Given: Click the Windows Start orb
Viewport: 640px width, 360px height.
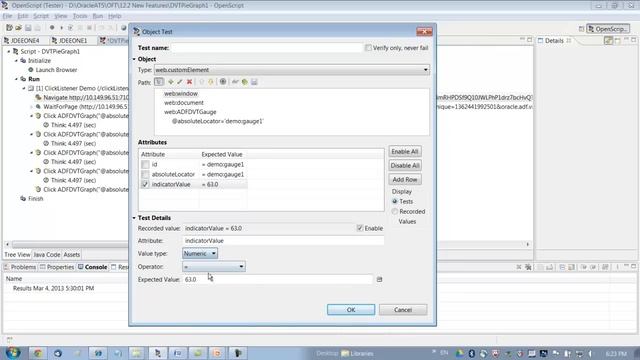Looking at the screenshot, I should [13, 353].
